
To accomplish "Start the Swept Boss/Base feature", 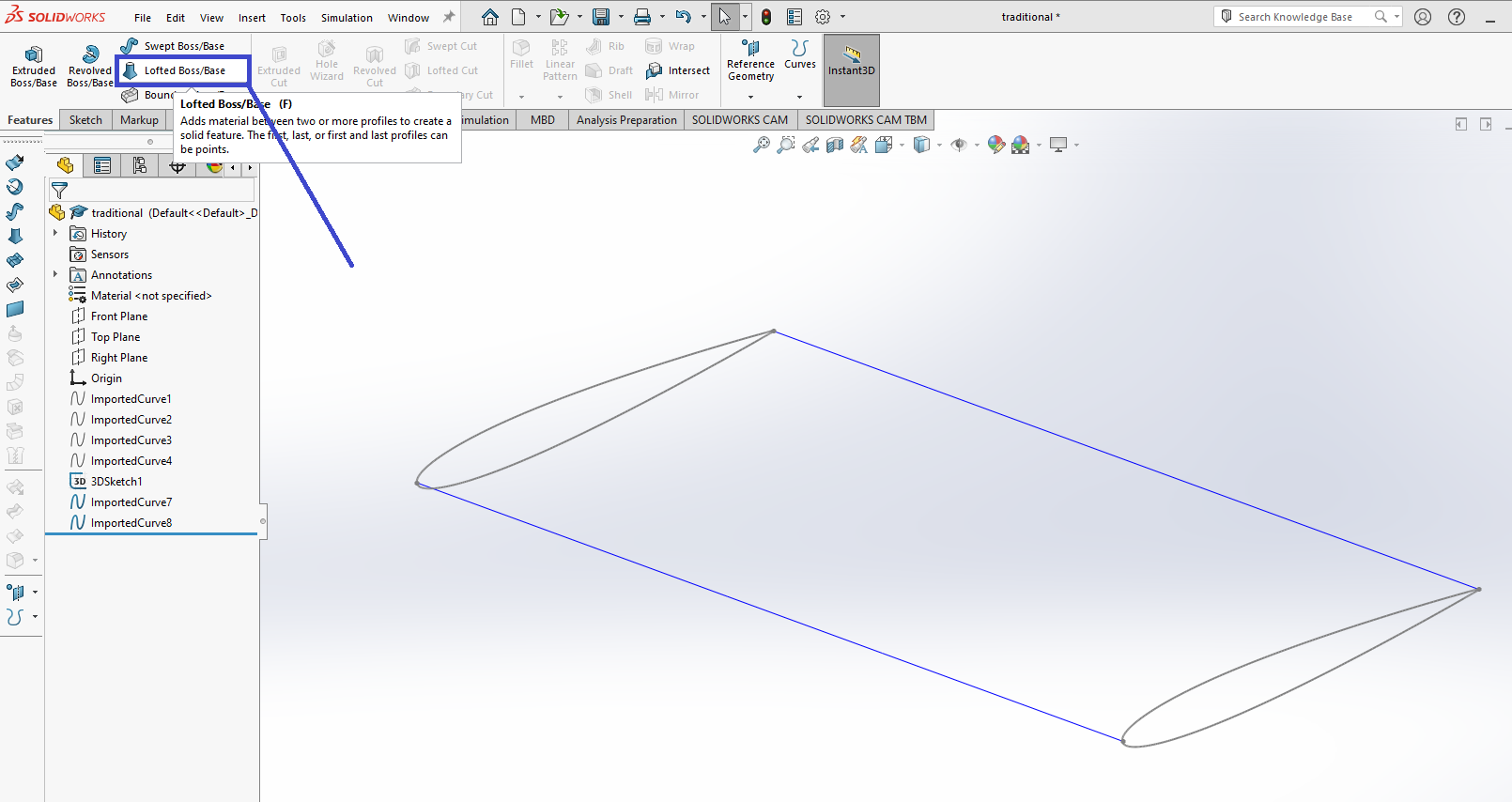I will click(x=173, y=46).
